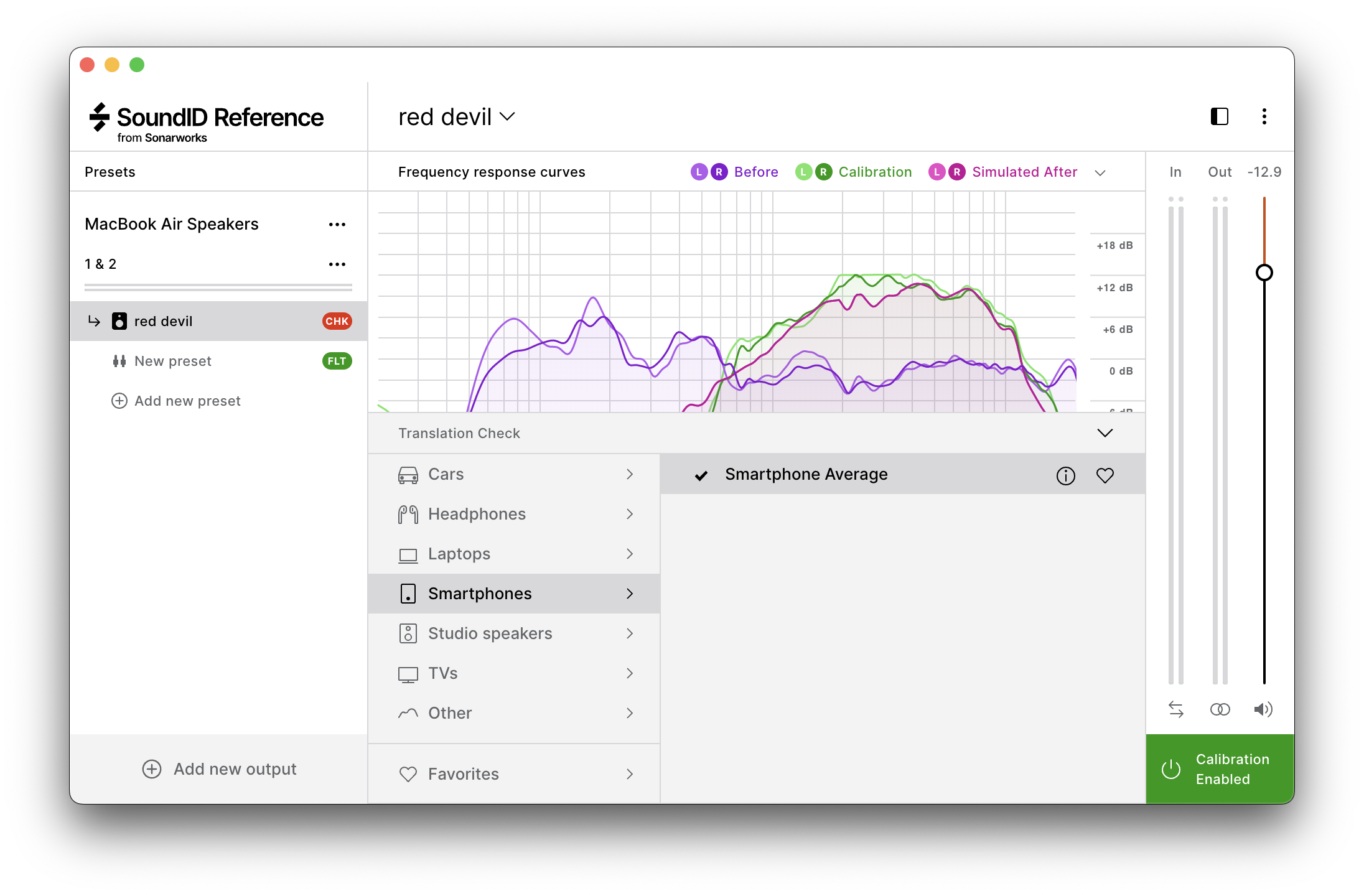
Task: Click the FLT badge on New preset
Action: tap(337, 361)
